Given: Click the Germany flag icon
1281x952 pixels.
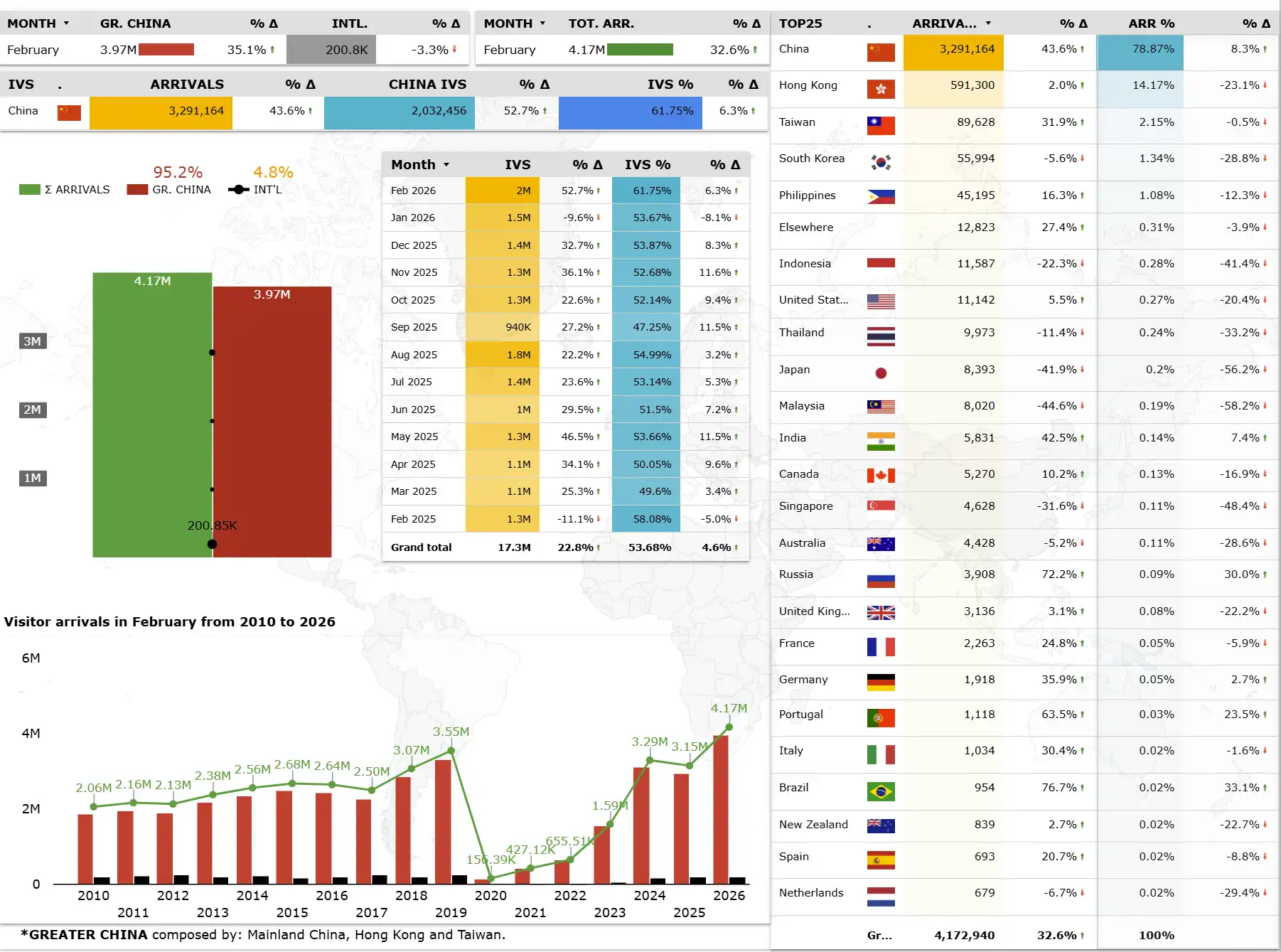Looking at the screenshot, I should (x=881, y=683).
